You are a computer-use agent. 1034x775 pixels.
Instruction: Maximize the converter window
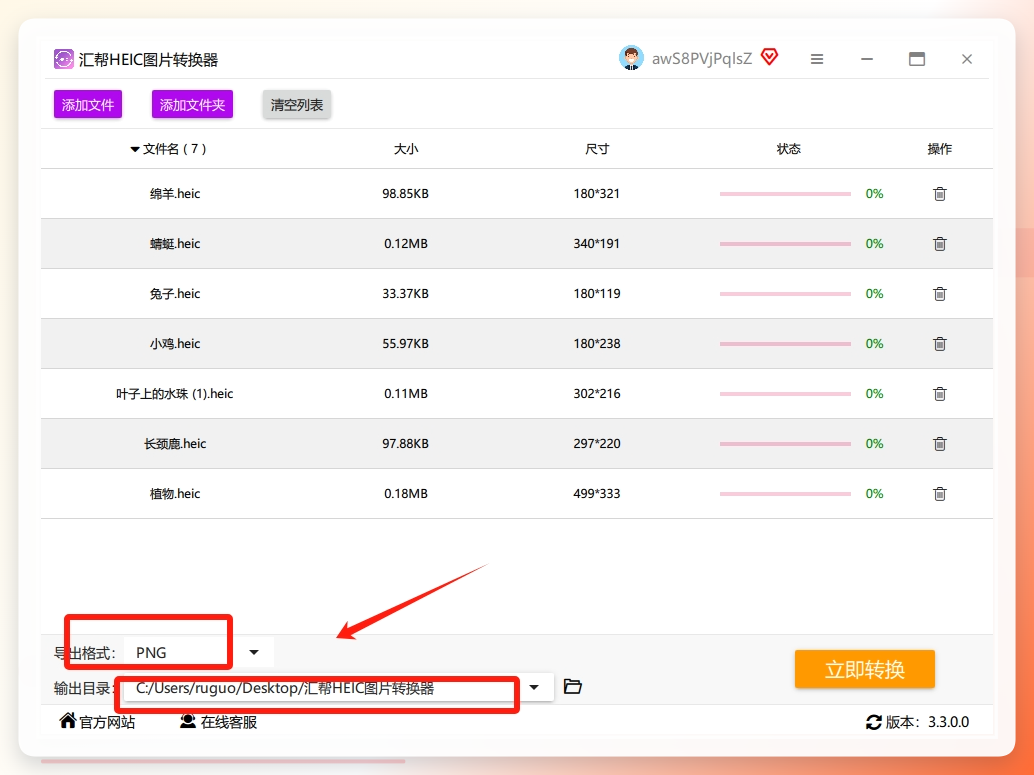(x=917, y=59)
